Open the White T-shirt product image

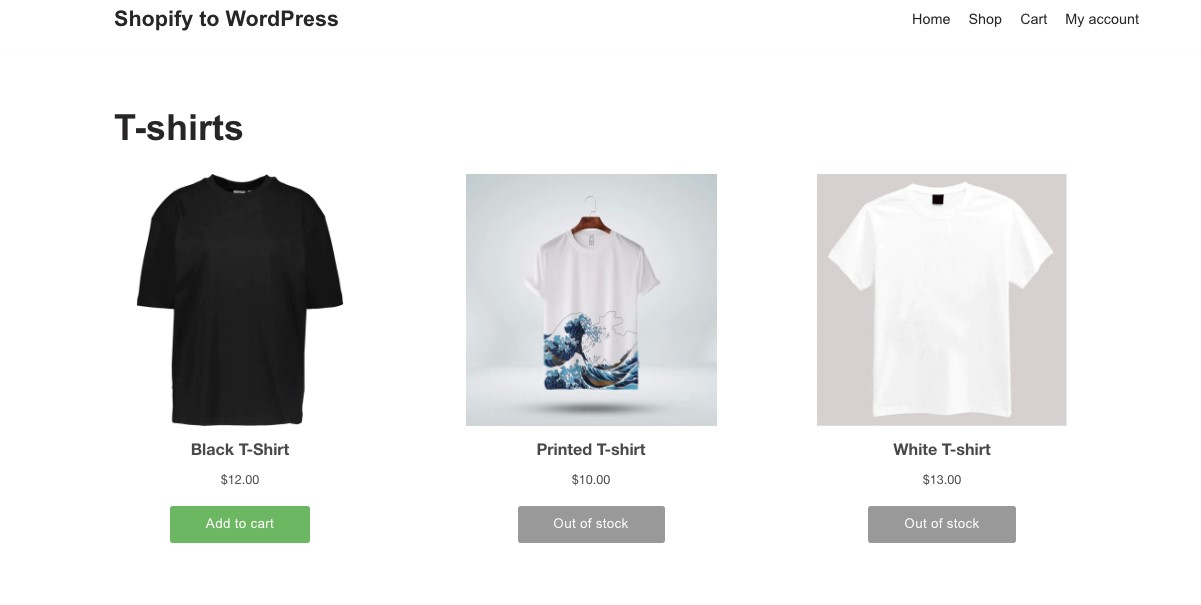pos(942,300)
